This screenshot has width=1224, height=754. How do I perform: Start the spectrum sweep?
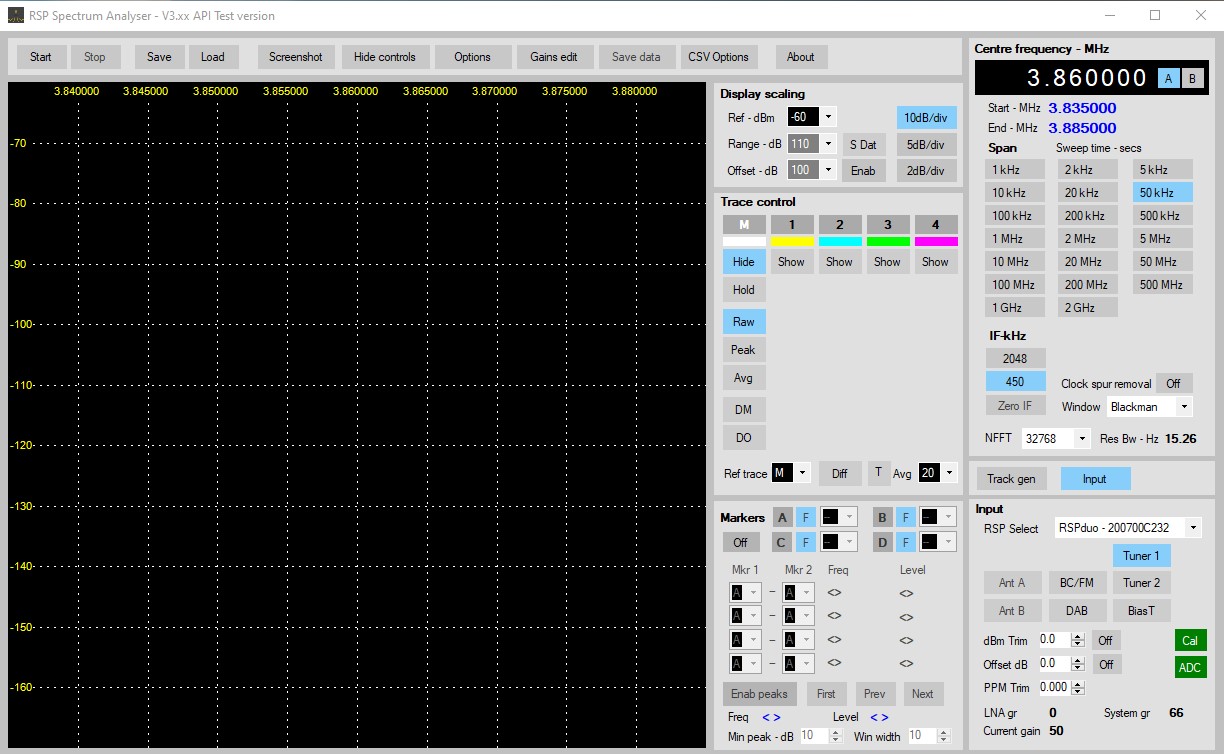pos(40,57)
